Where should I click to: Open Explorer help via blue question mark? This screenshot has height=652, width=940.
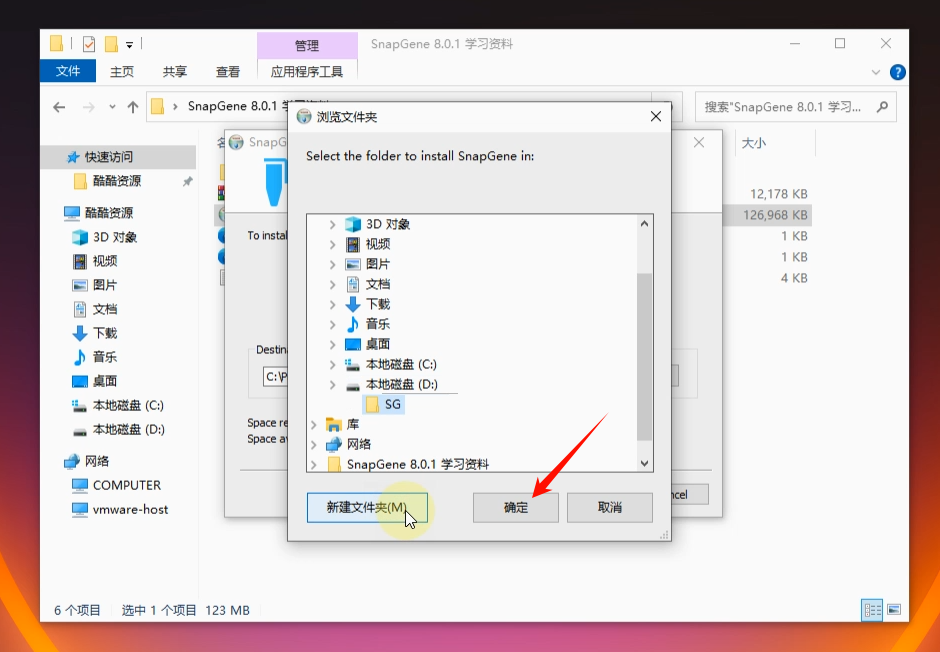click(x=898, y=72)
